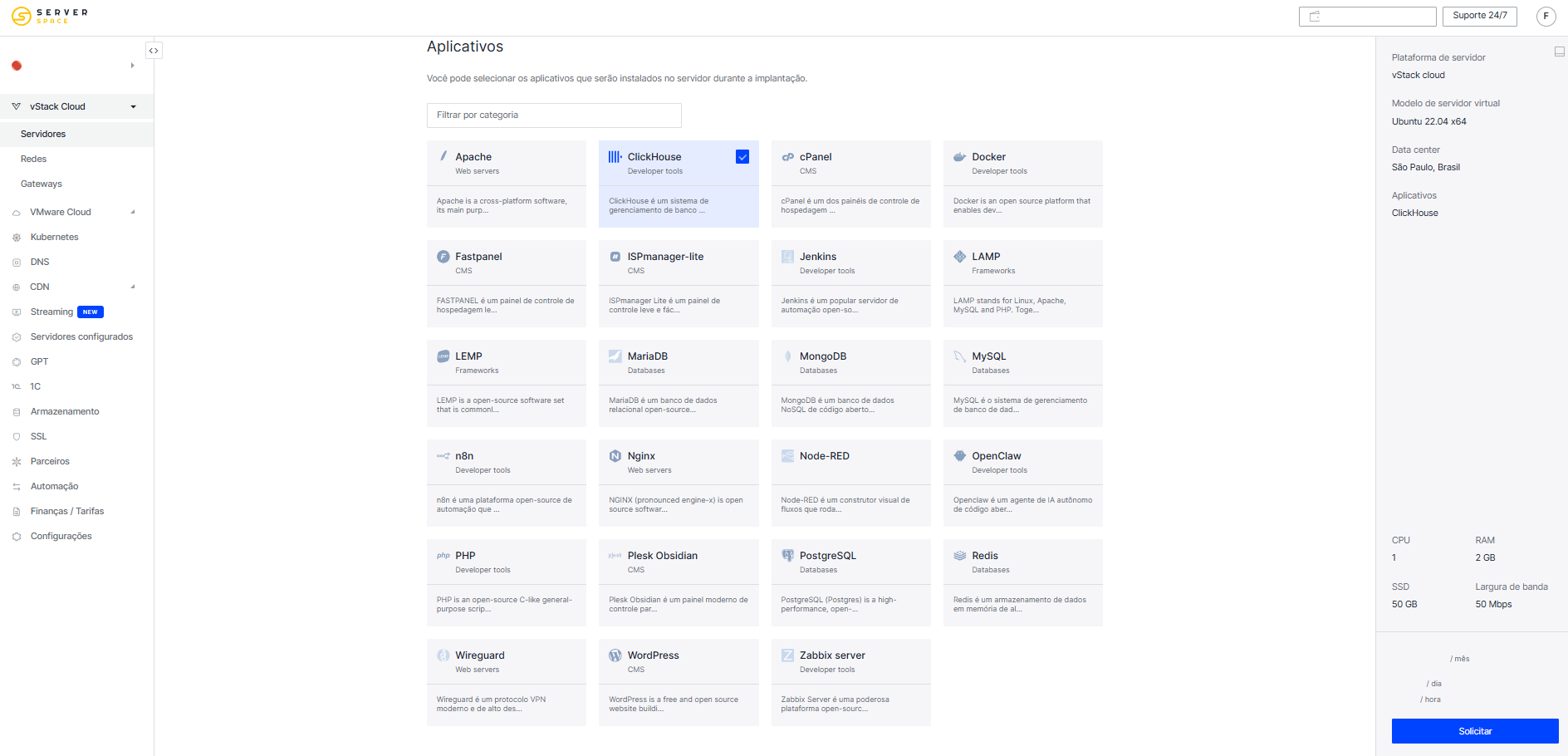1568x756 pixels.
Task: Expand the VMware Cloud submenu
Action: (133, 212)
